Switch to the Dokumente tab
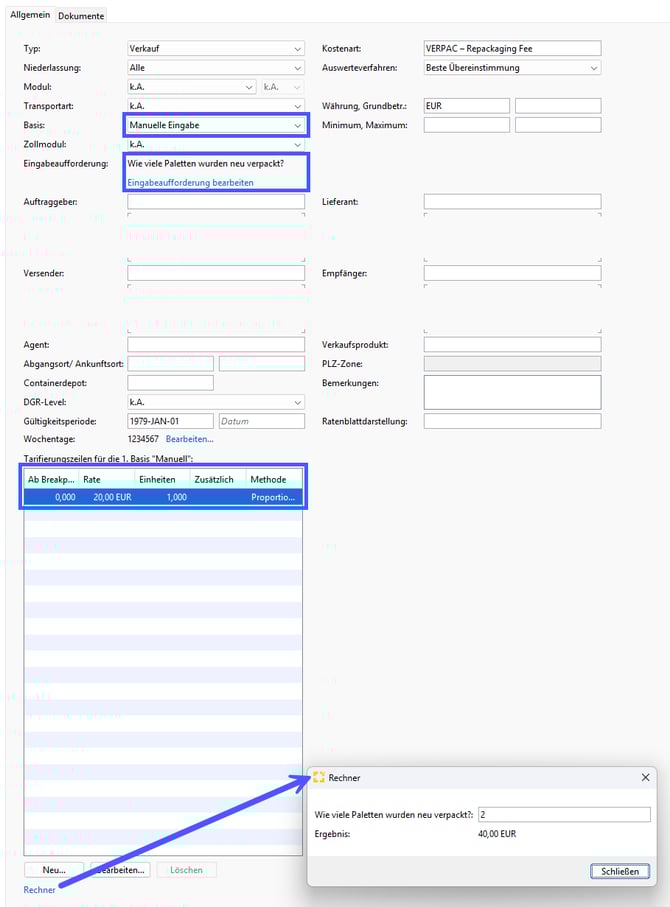The width and height of the screenshot is (670, 907). point(81,16)
